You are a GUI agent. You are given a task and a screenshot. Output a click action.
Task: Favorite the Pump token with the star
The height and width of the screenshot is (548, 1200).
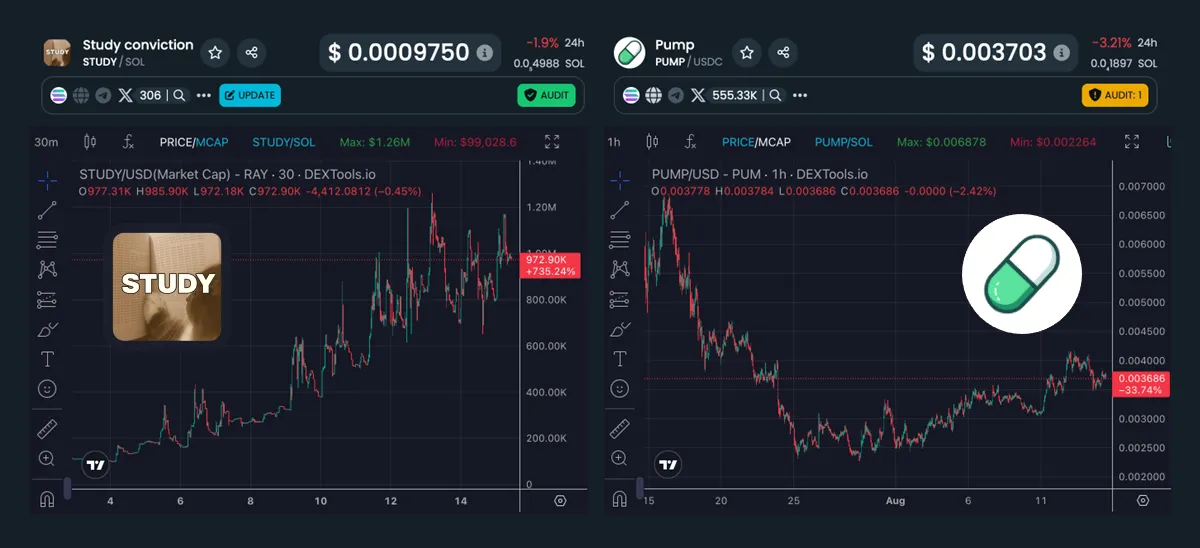coord(746,53)
